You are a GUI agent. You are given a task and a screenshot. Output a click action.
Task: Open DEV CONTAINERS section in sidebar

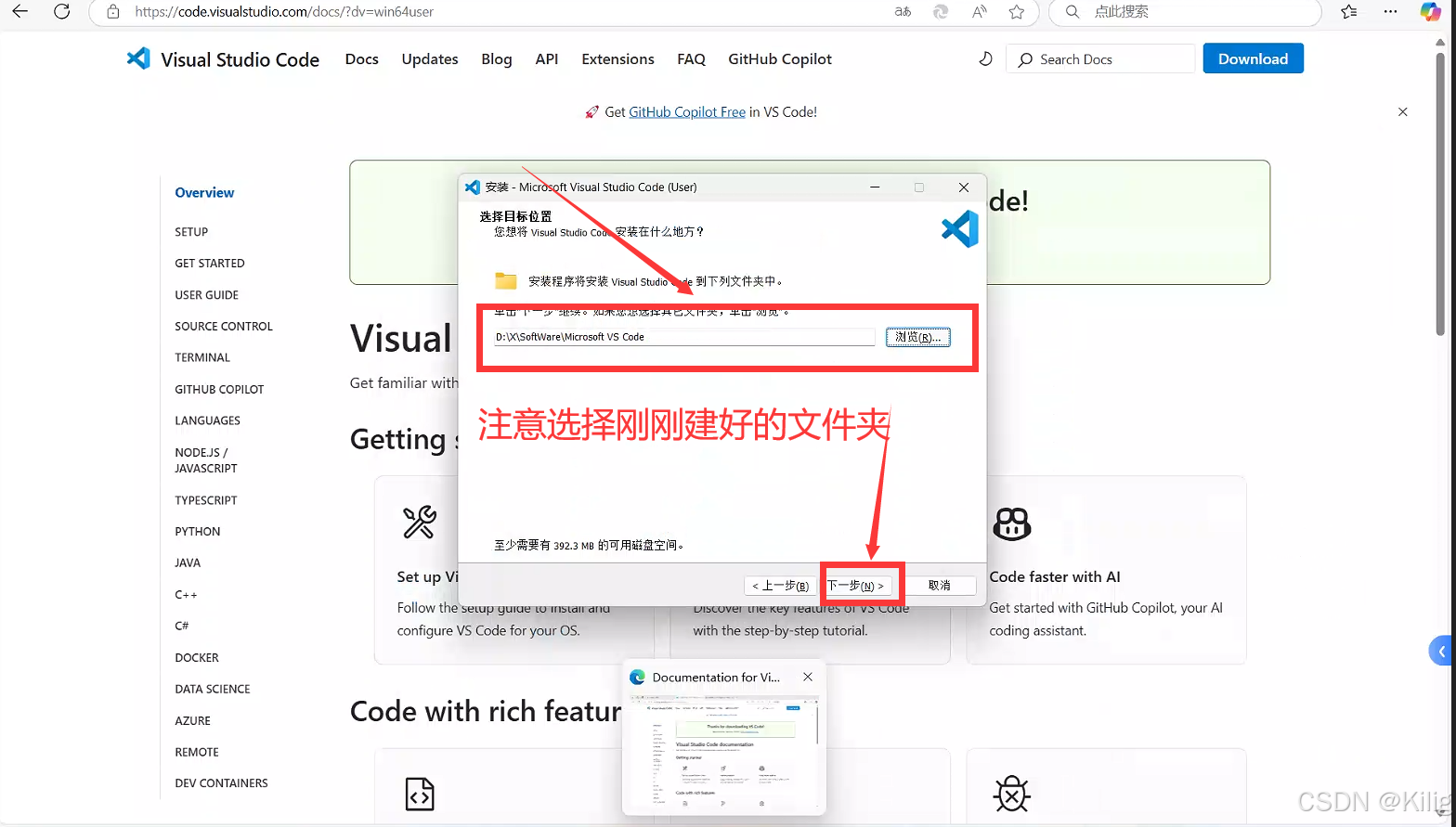tap(221, 783)
